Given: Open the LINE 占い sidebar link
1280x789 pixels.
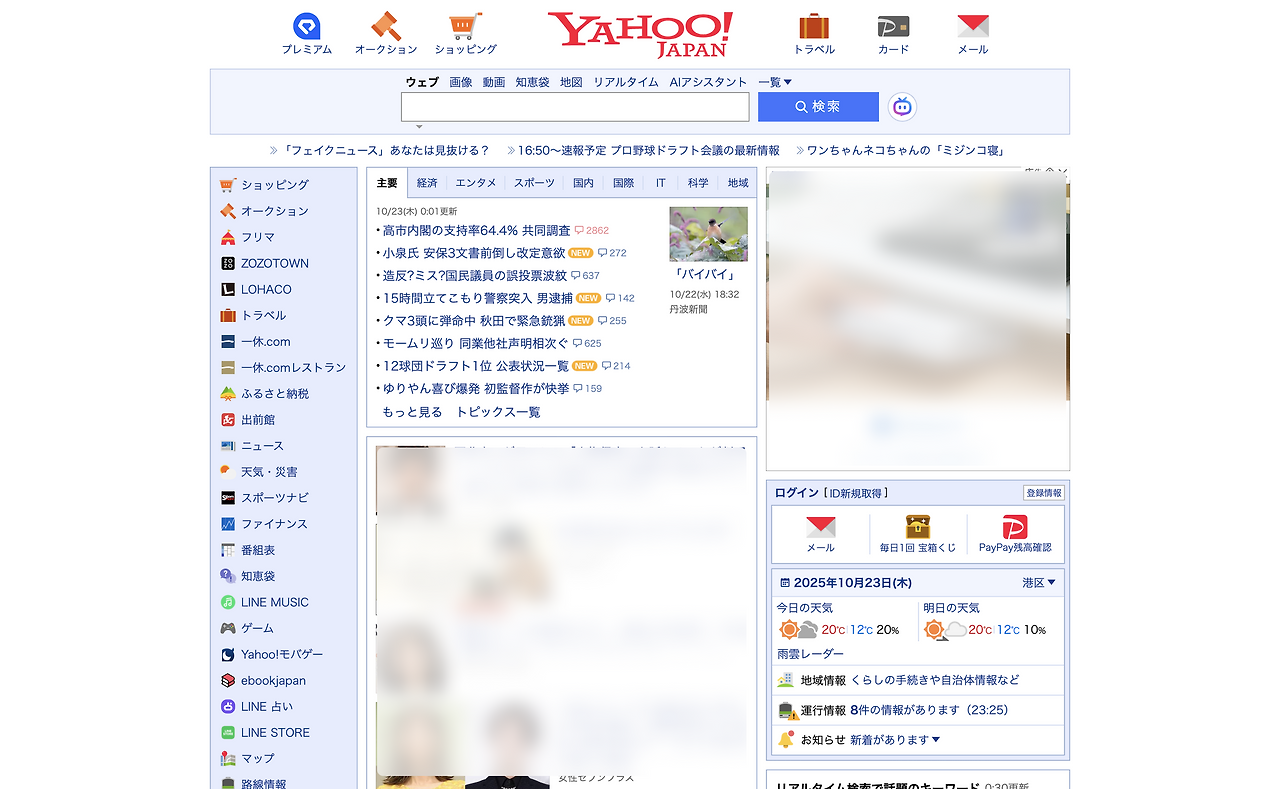Looking at the screenshot, I should pyautogui.click(x=267, y=706).
